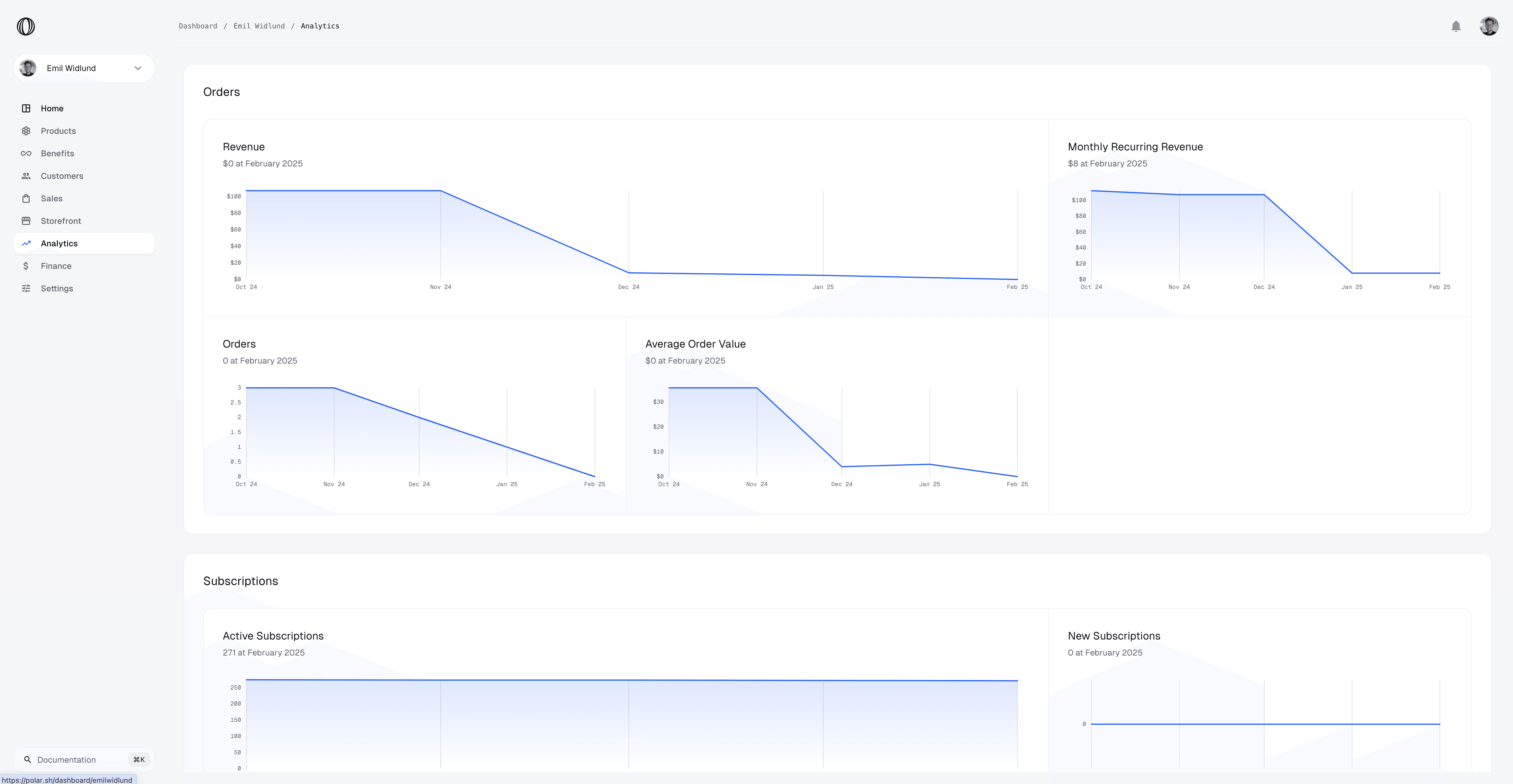Click the Products sidebar icon
The height and width of the screenshot is (784, 1513).
tap(26, 131)
